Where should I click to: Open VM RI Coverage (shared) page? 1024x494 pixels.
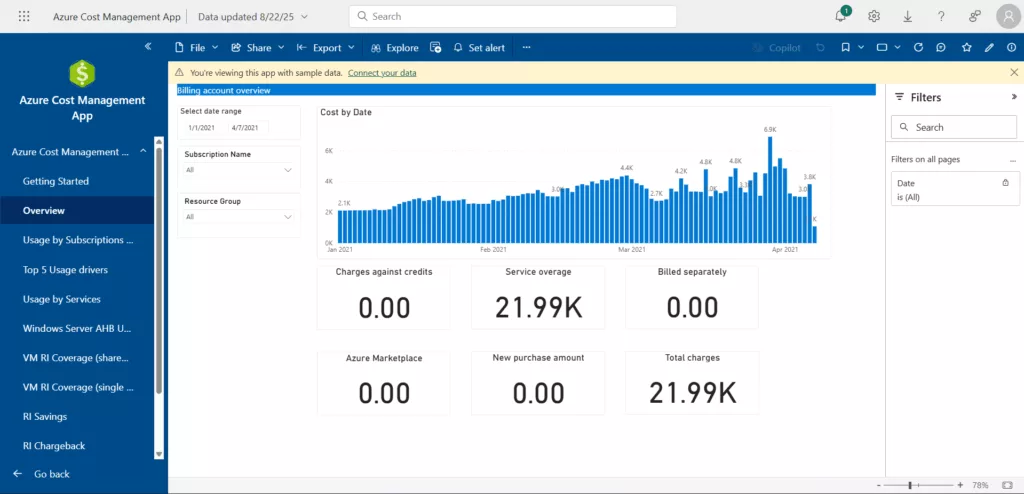click(77, 357)
